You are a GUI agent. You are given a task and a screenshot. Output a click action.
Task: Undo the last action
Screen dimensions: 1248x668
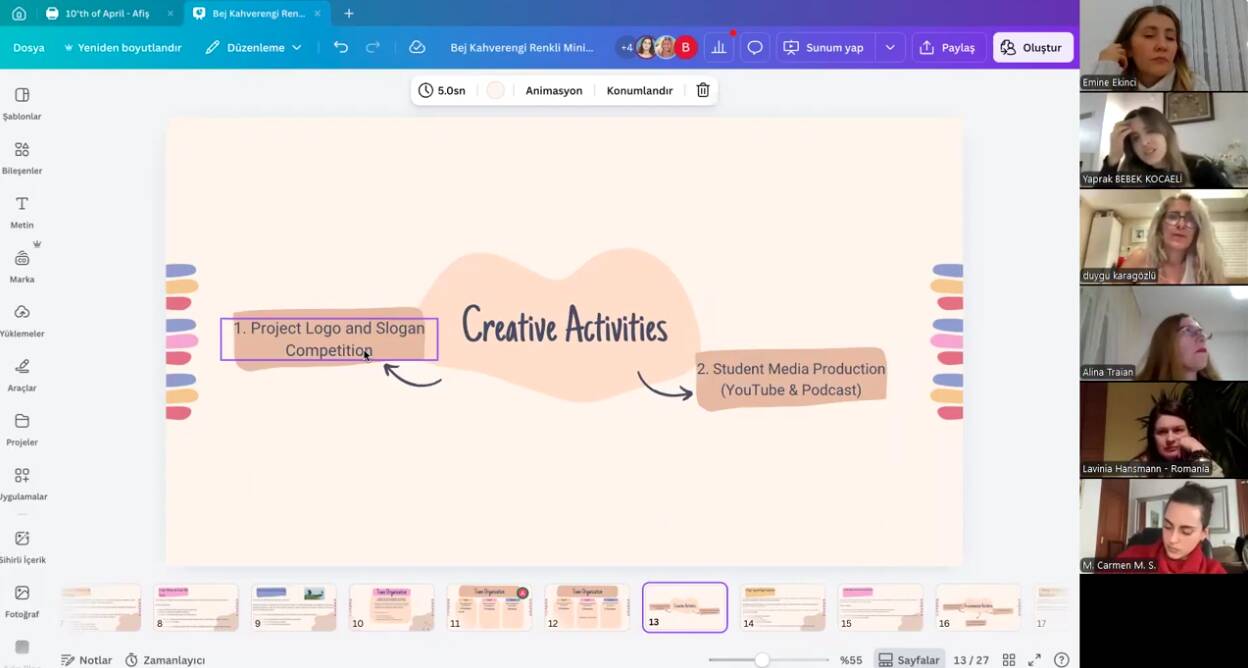point(341,47)
